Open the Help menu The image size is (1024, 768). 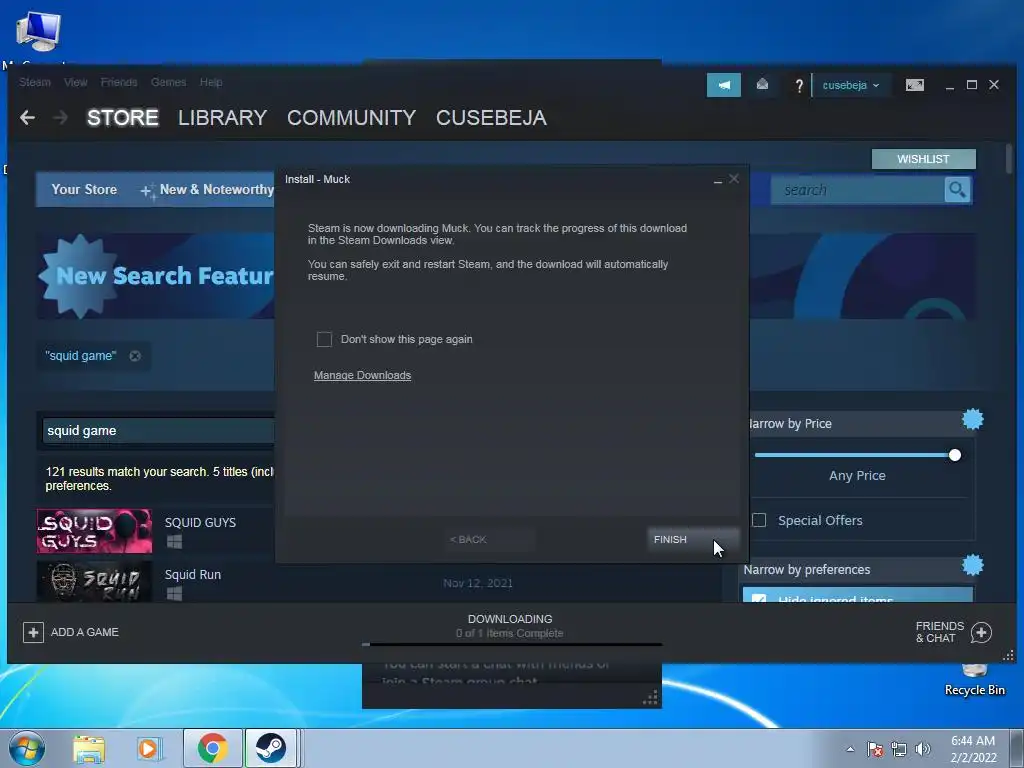coord(211,82)
